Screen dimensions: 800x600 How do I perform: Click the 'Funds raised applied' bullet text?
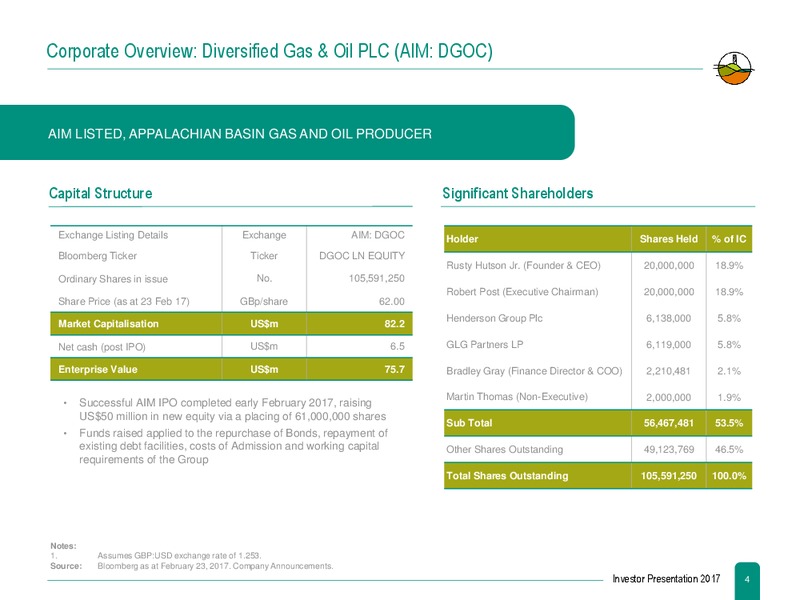tap(233, 446)
